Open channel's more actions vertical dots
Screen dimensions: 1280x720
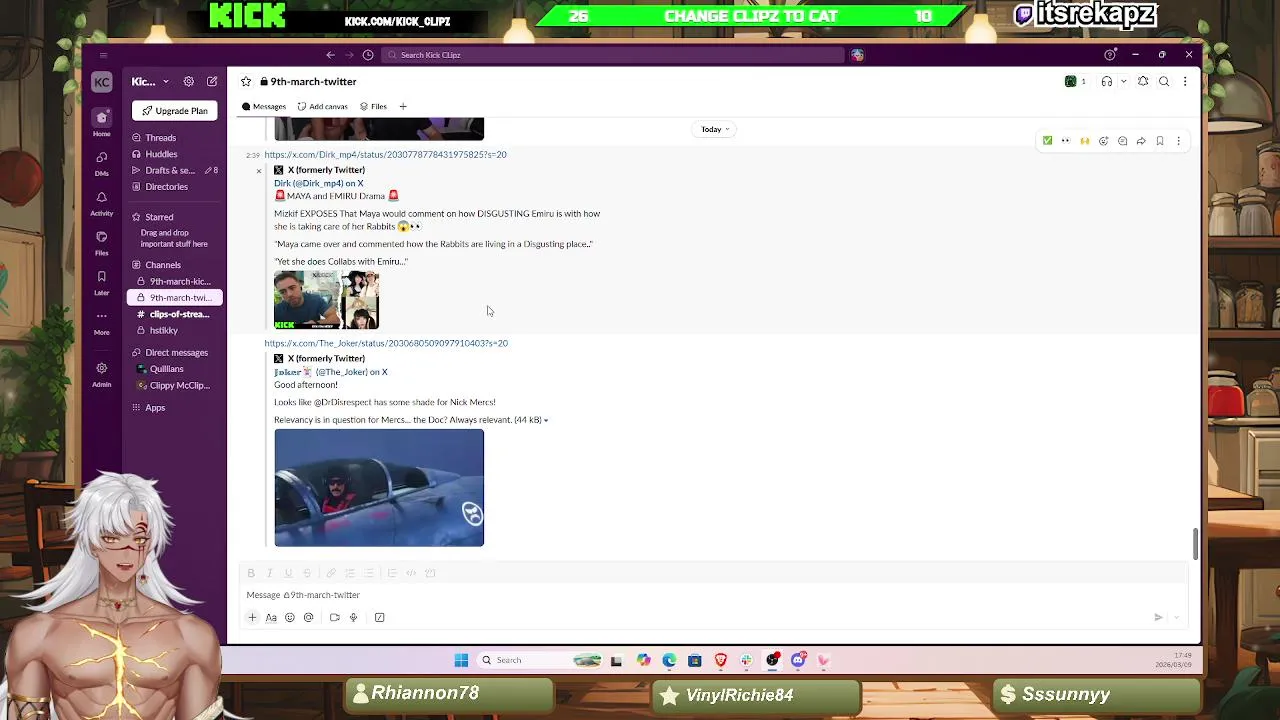tap(1185, 82)
